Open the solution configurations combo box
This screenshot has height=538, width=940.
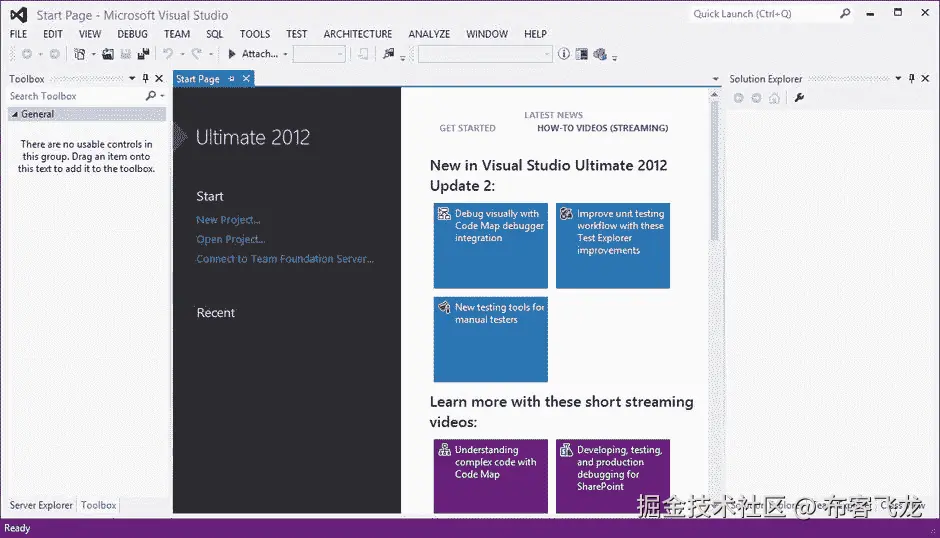319,54
